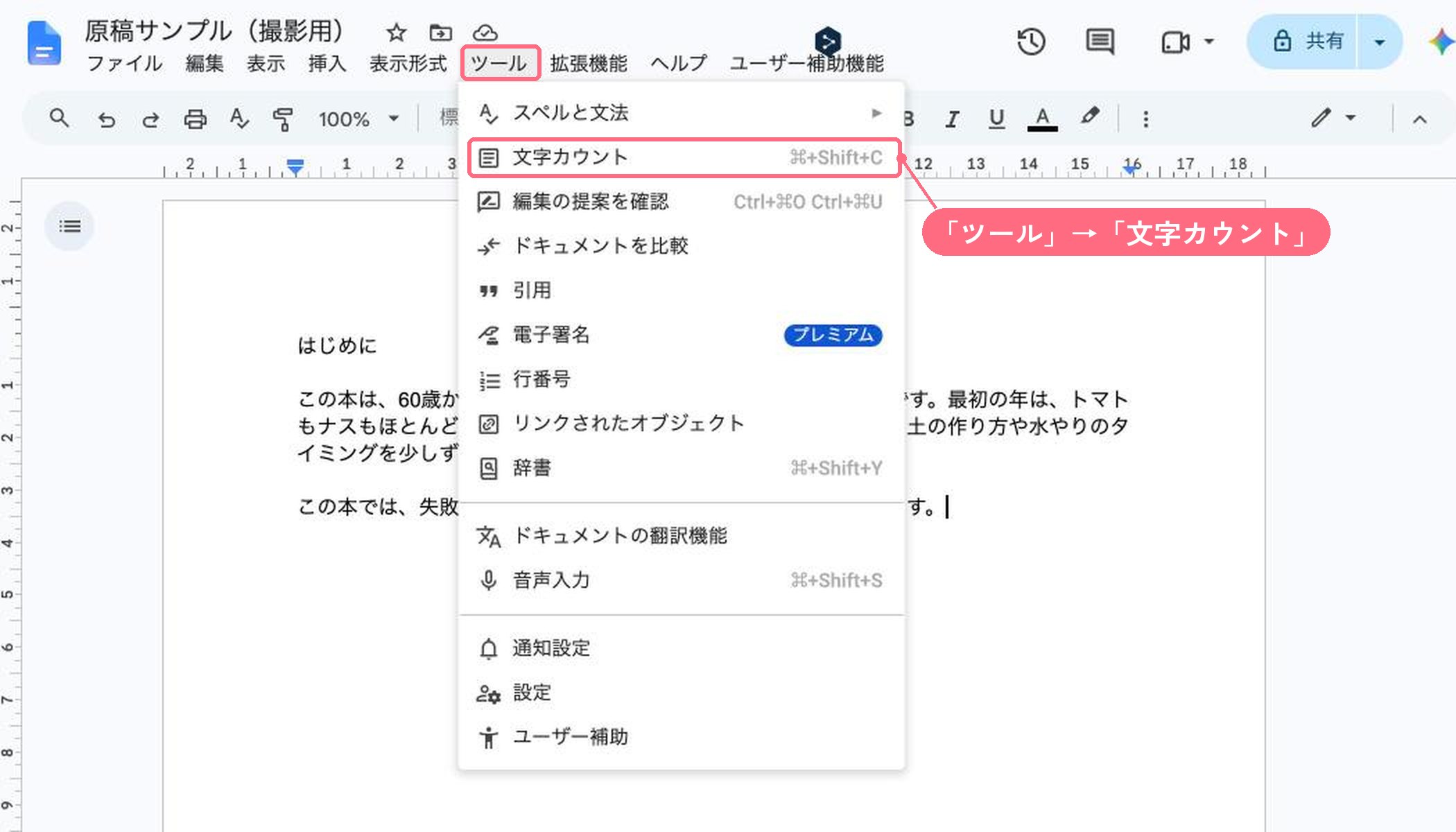The width and height of the screenshot is (1456, 832).
Task: Collapse the menus with the up chevron
Action: tap(1419, 119)
